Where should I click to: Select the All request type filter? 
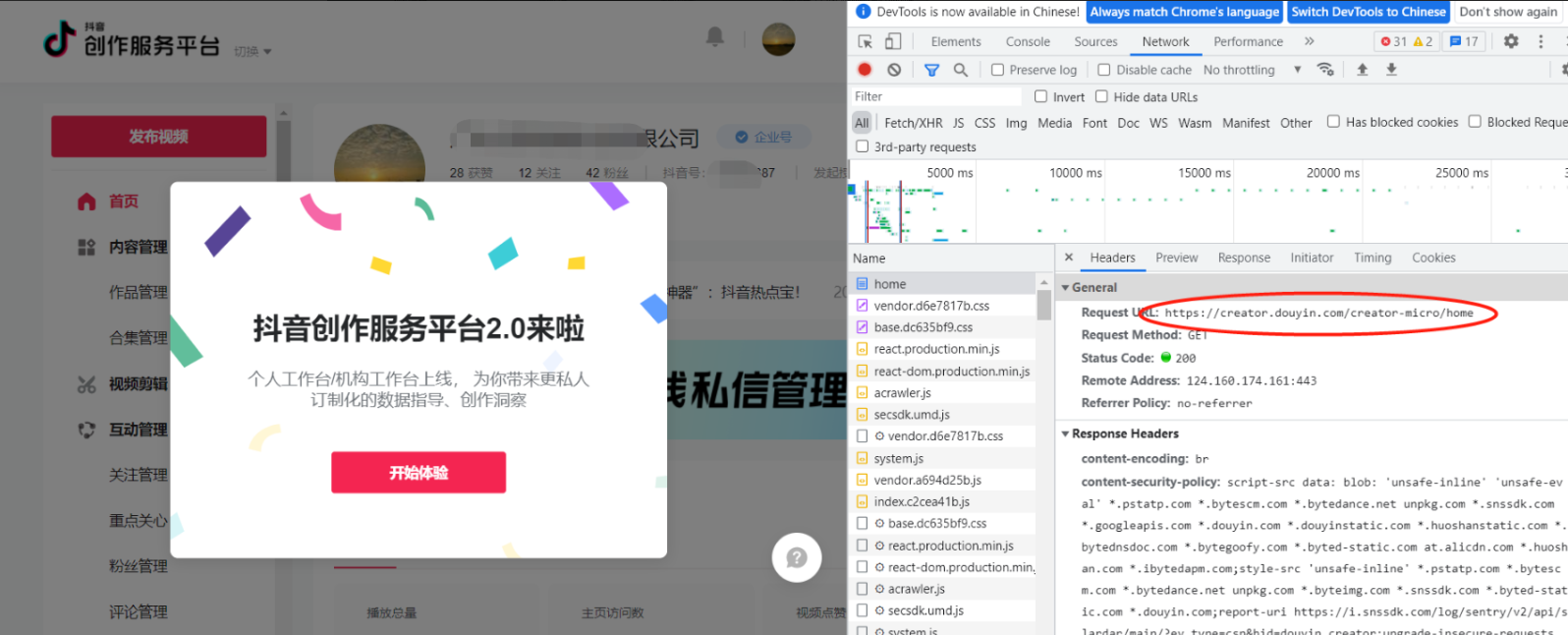coord(862,123)
